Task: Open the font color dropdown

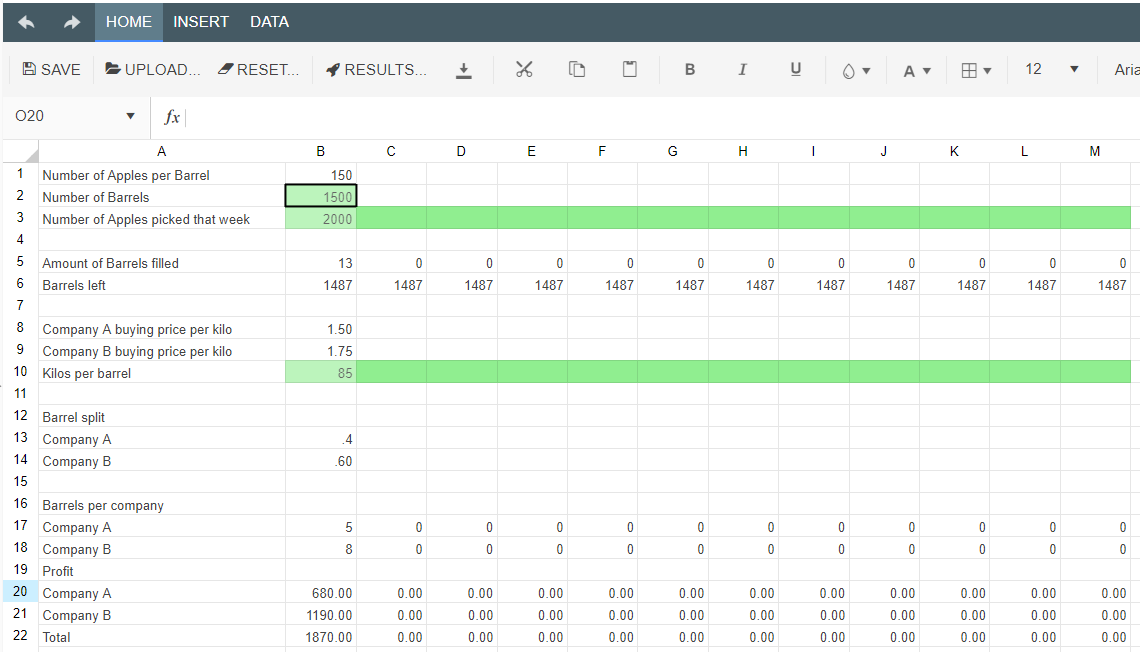Action: coord(917,71)
